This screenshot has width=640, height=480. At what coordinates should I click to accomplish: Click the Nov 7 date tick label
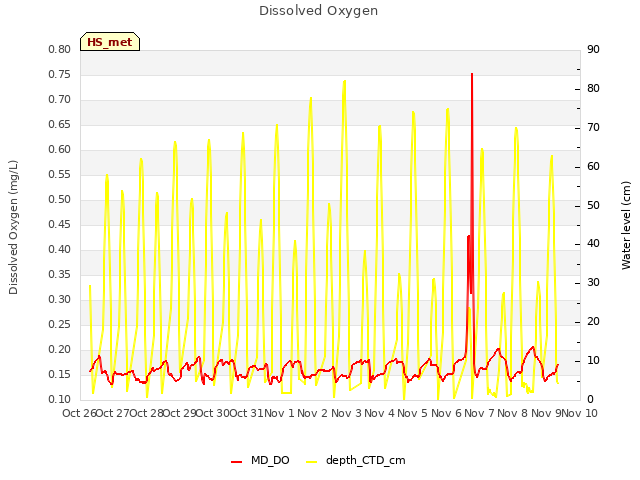click(479, 413)
